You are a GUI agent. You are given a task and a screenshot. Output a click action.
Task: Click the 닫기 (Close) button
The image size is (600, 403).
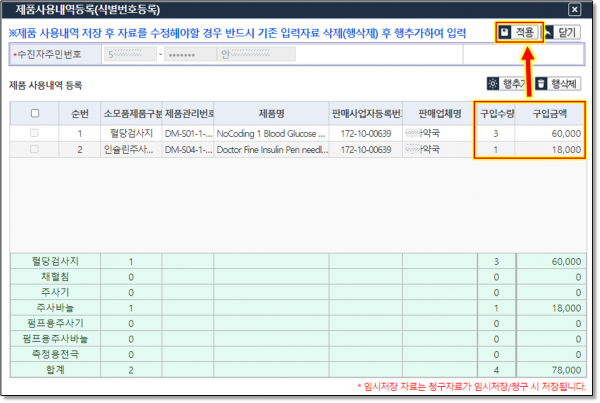click(565, 33)
